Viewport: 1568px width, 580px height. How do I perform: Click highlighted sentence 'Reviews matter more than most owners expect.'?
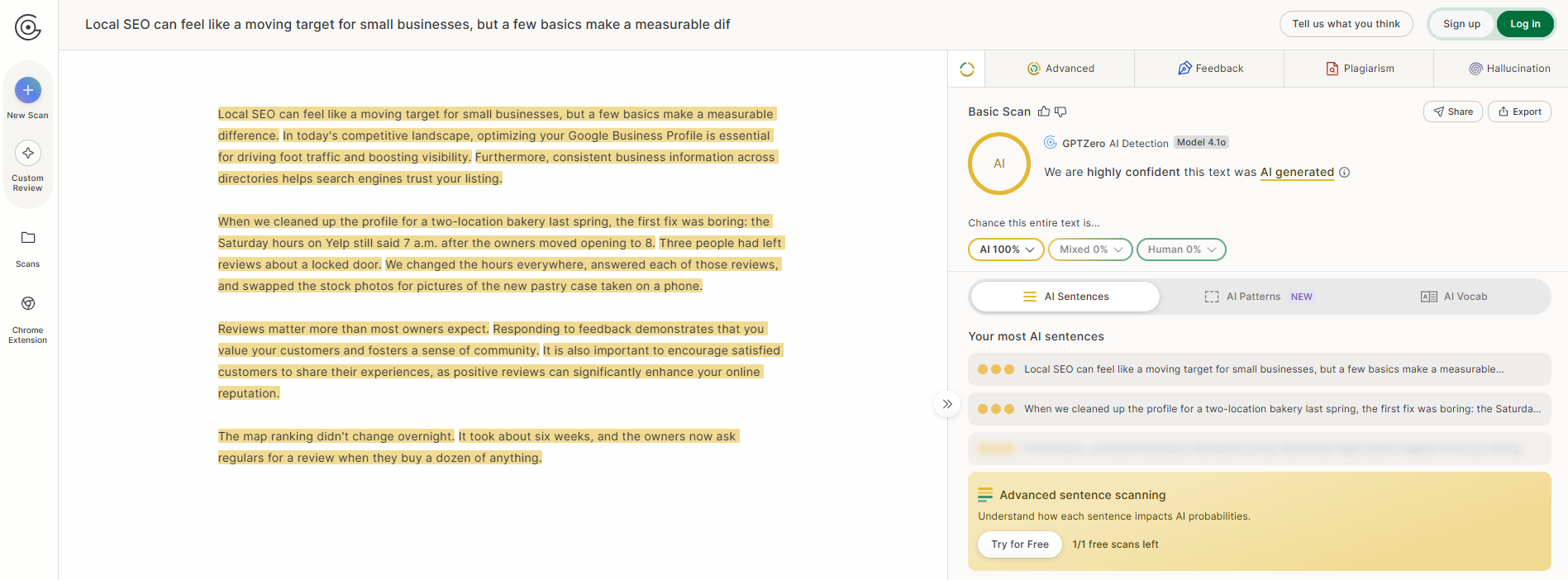tap(354, 329)
